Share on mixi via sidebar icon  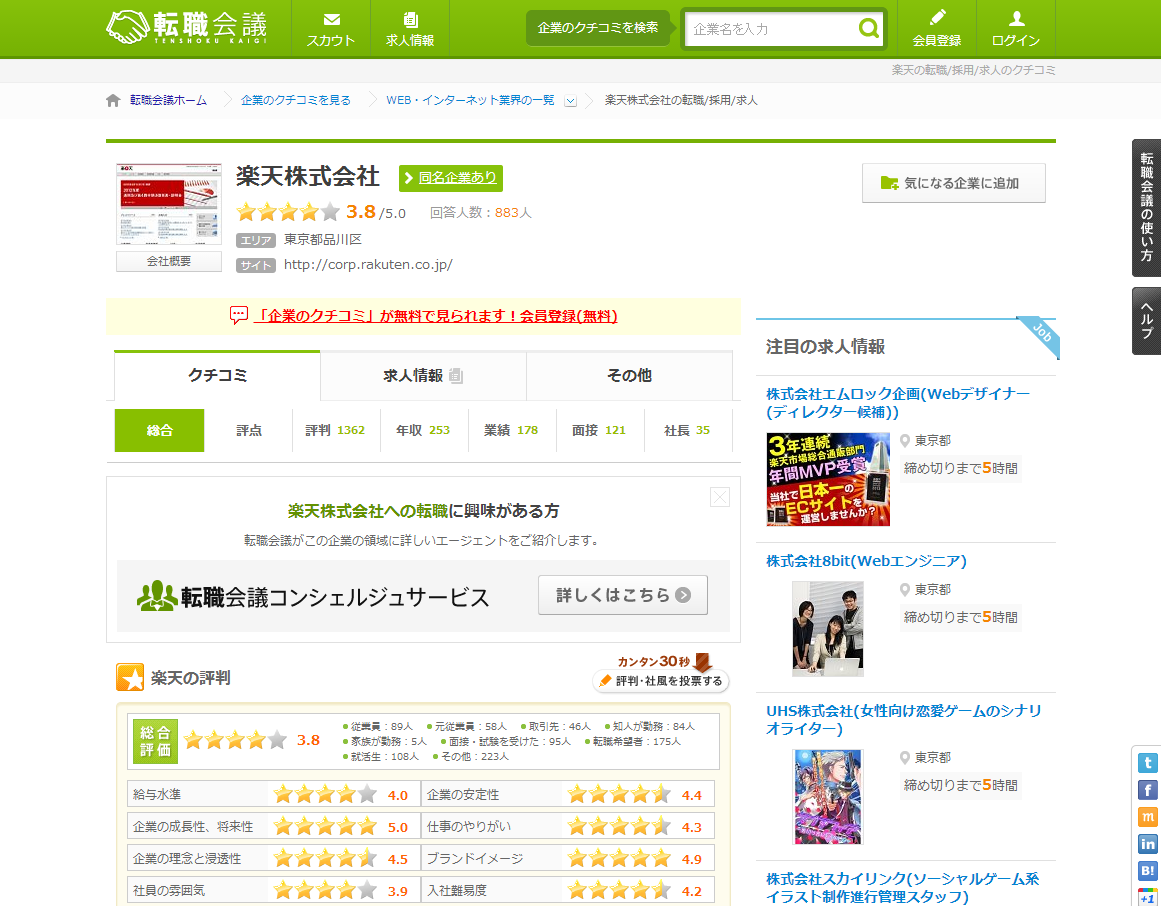click(1147, 817)
